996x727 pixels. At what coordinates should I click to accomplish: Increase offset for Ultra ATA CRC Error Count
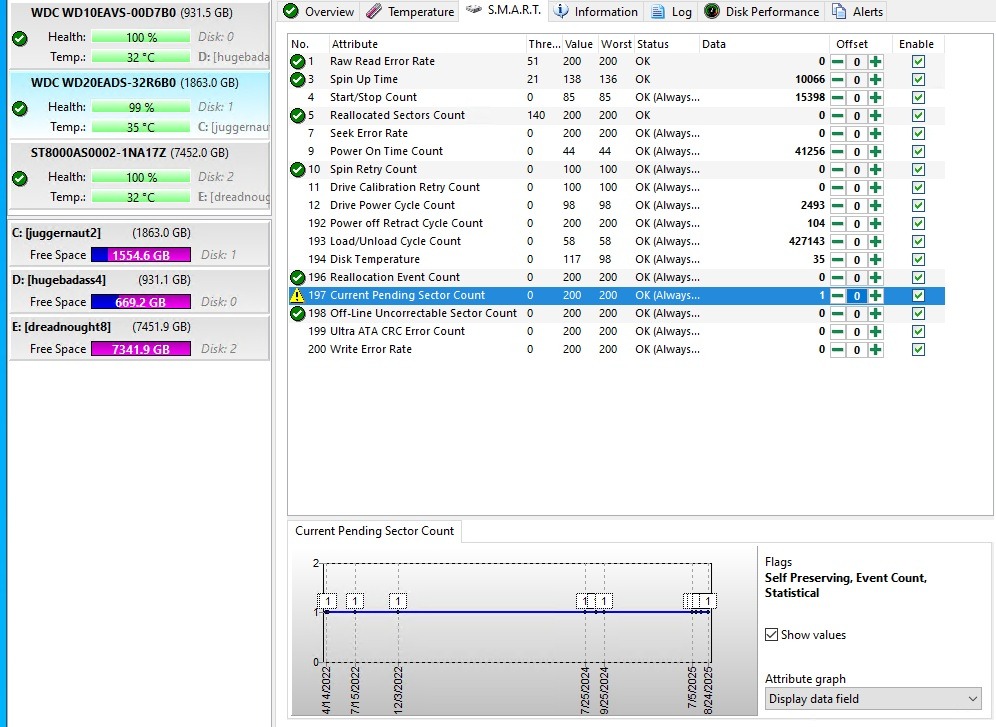(875, 331)
